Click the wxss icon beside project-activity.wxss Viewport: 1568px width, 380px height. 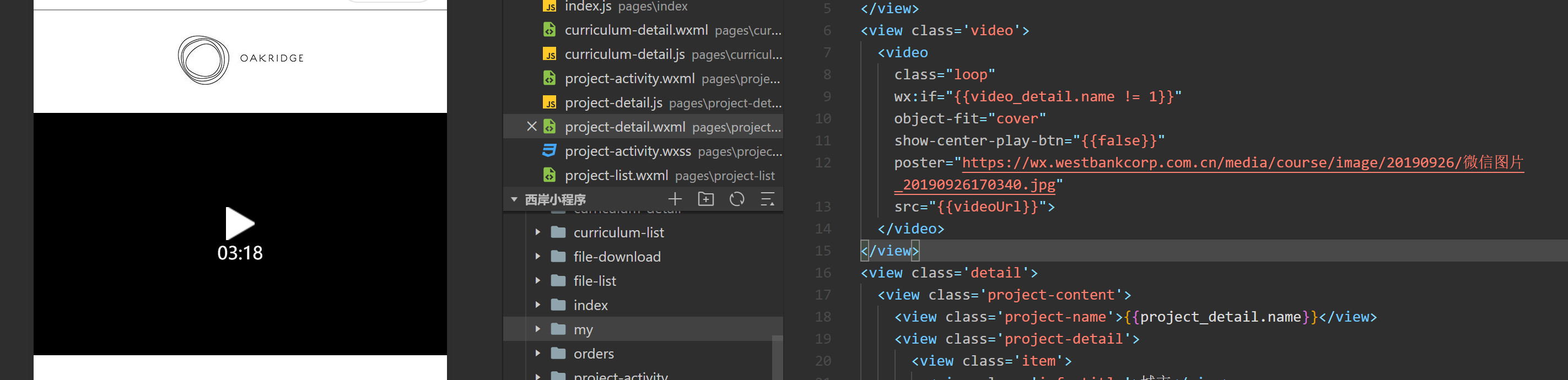[549, 151]
